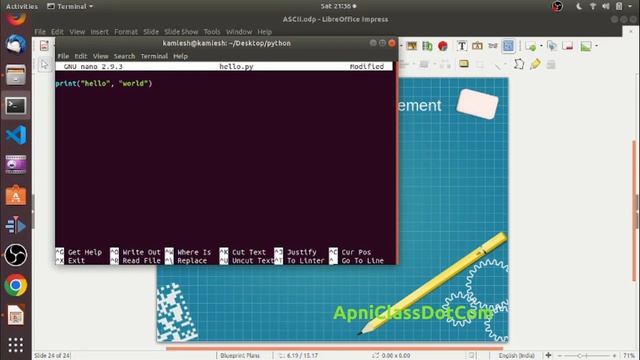
Task: Select the eraser shape on the slide
Action: (x=477, y=104)
